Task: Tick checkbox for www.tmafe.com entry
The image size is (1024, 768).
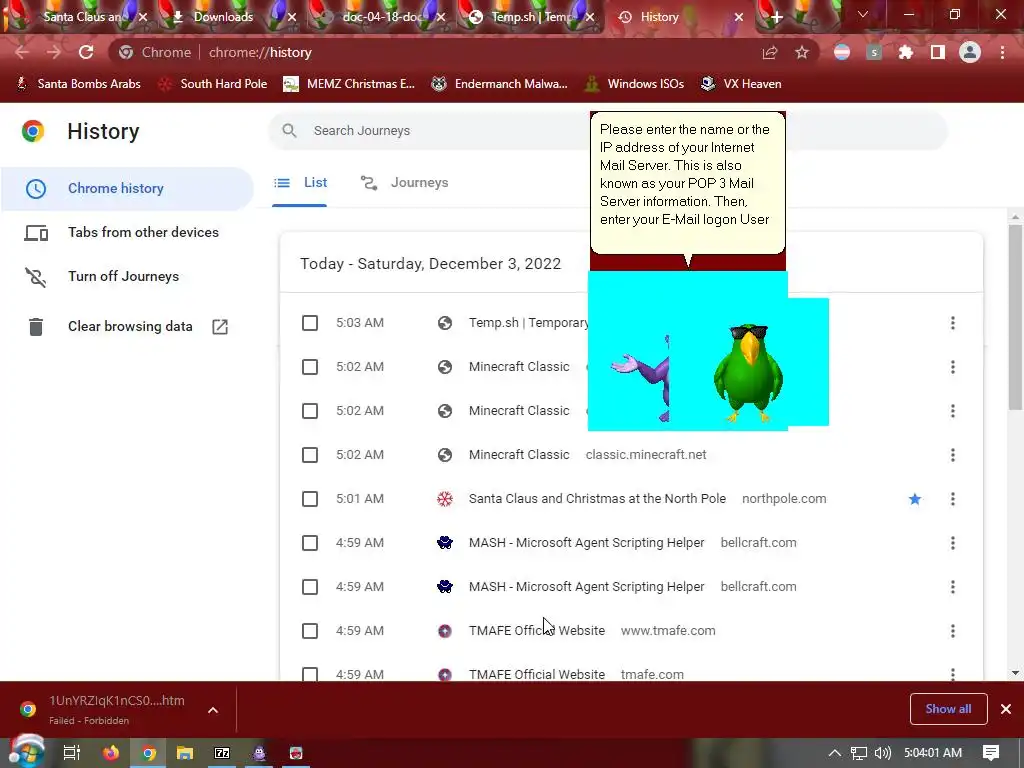Action: 310,631
